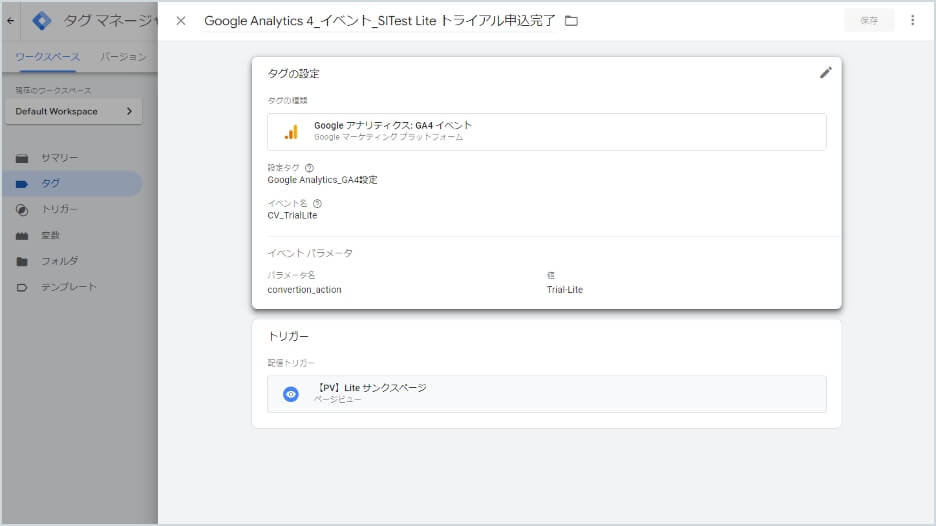The width and height of the screenshot is (936, 526).
Task: Select テンプレート in the left sidebar
Action: pyautogui.click(x=68, y=288)
